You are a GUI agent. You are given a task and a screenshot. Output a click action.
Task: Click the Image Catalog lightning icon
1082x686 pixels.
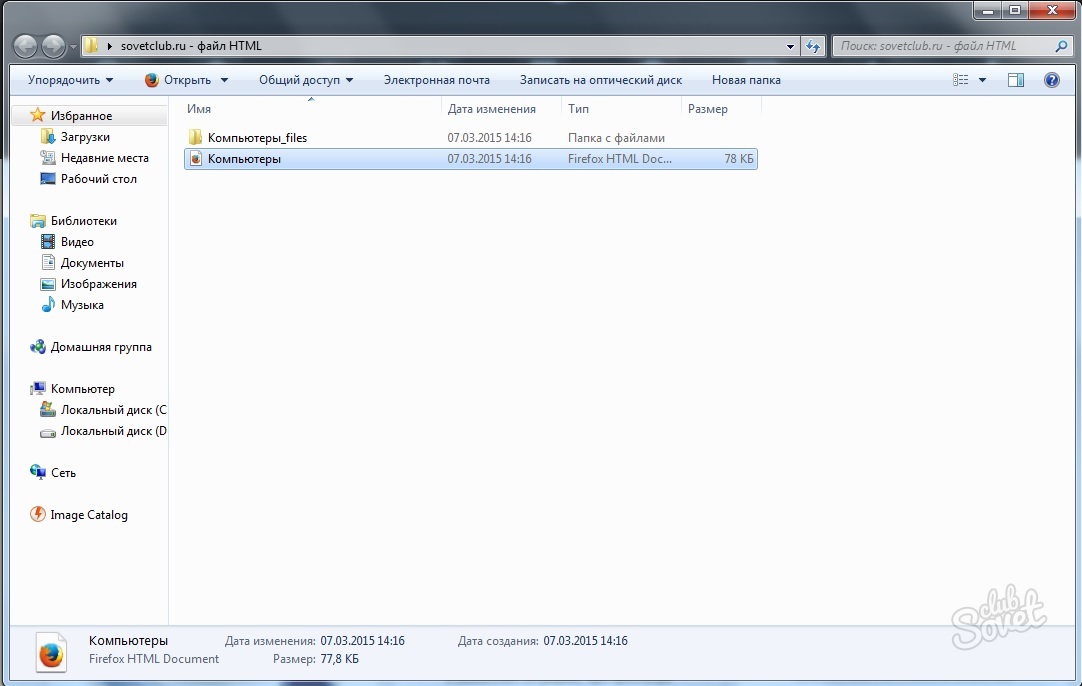37,514
